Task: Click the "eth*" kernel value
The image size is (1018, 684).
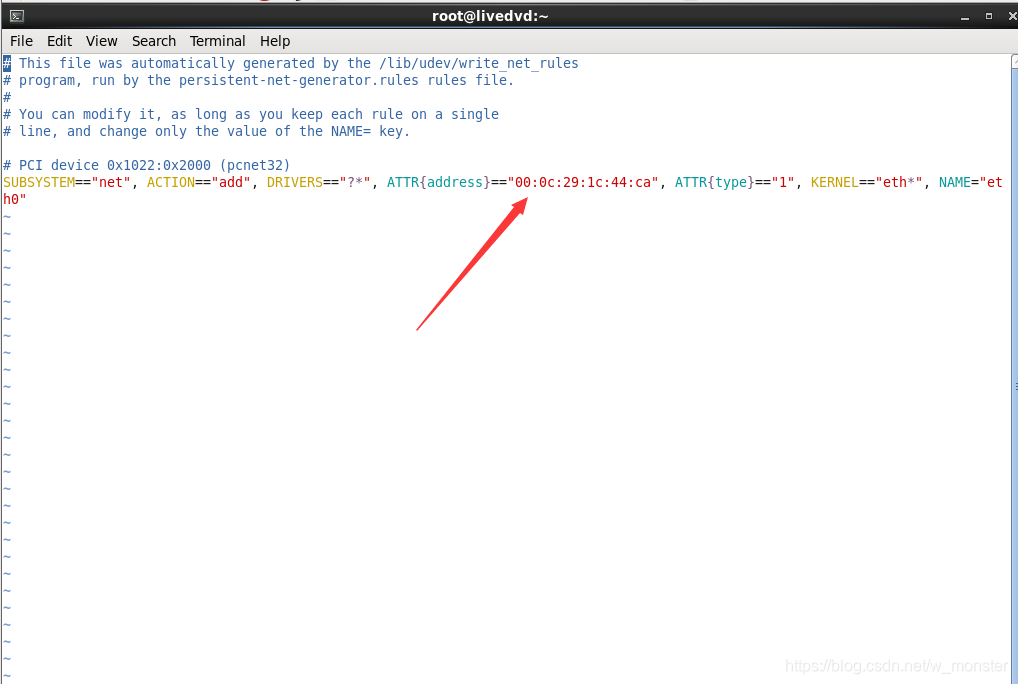Action: (x=899, y=182)
